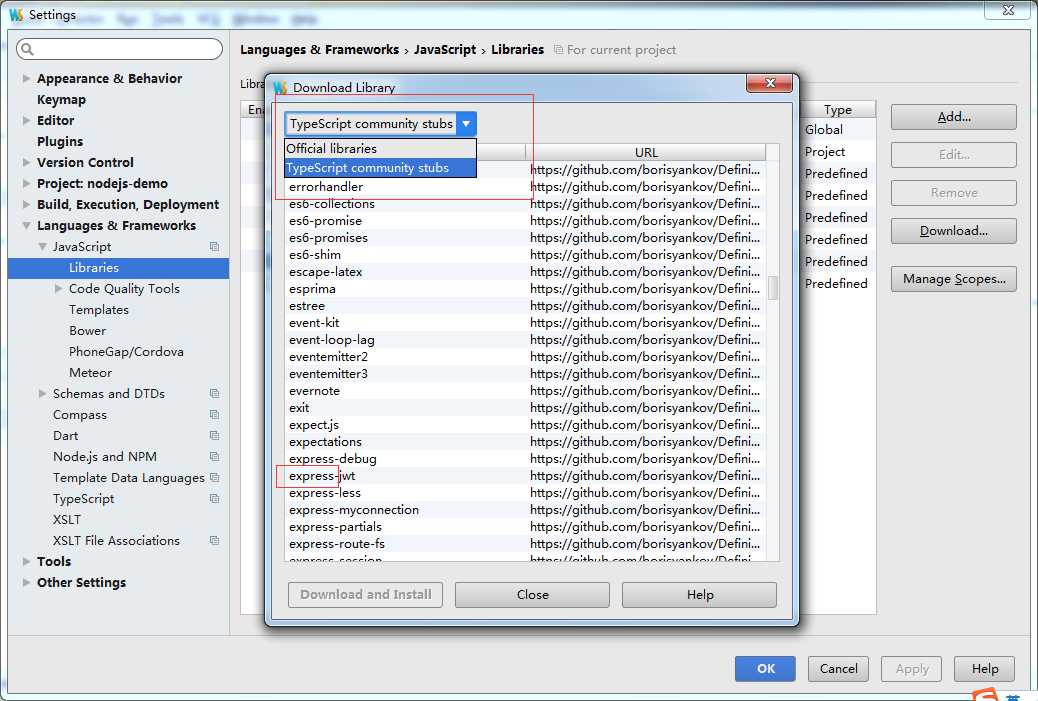The image size is (1038, 701).
Task: Expand the Editor settings node
Action: 26,120
